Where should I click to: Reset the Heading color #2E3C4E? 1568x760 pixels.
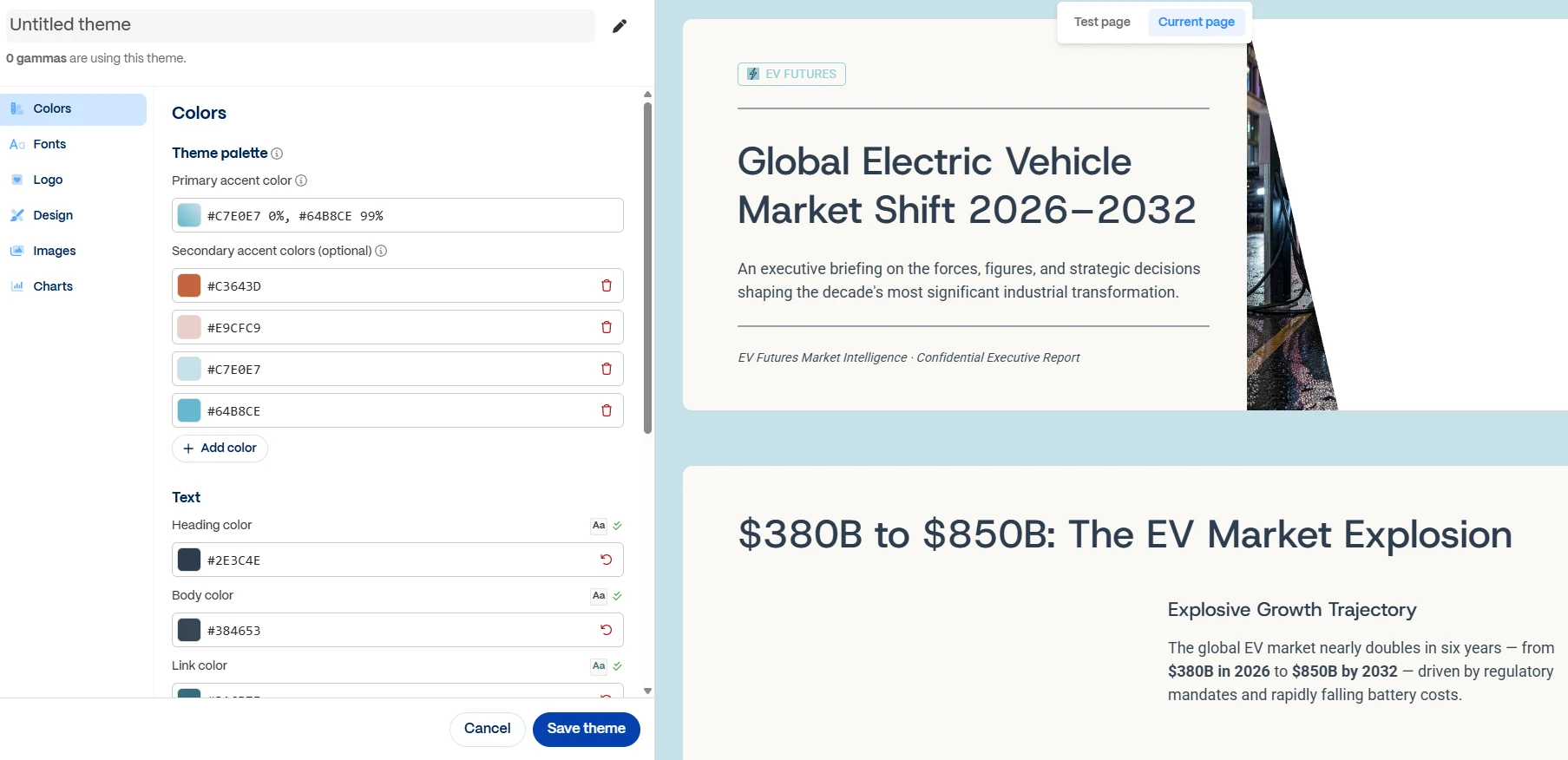(607, 560)
